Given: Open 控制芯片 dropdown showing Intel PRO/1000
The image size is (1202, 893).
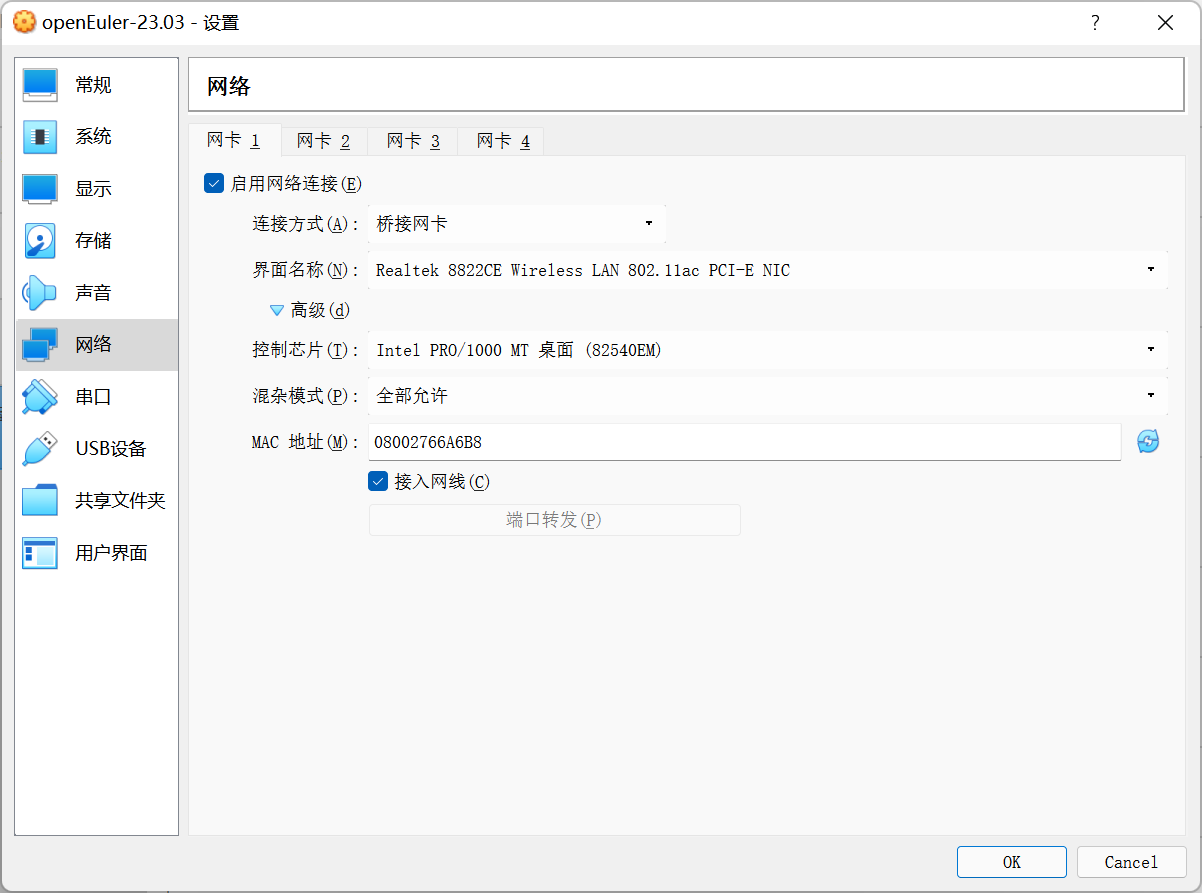Looking at the screenshot, I should pos(768,350).
